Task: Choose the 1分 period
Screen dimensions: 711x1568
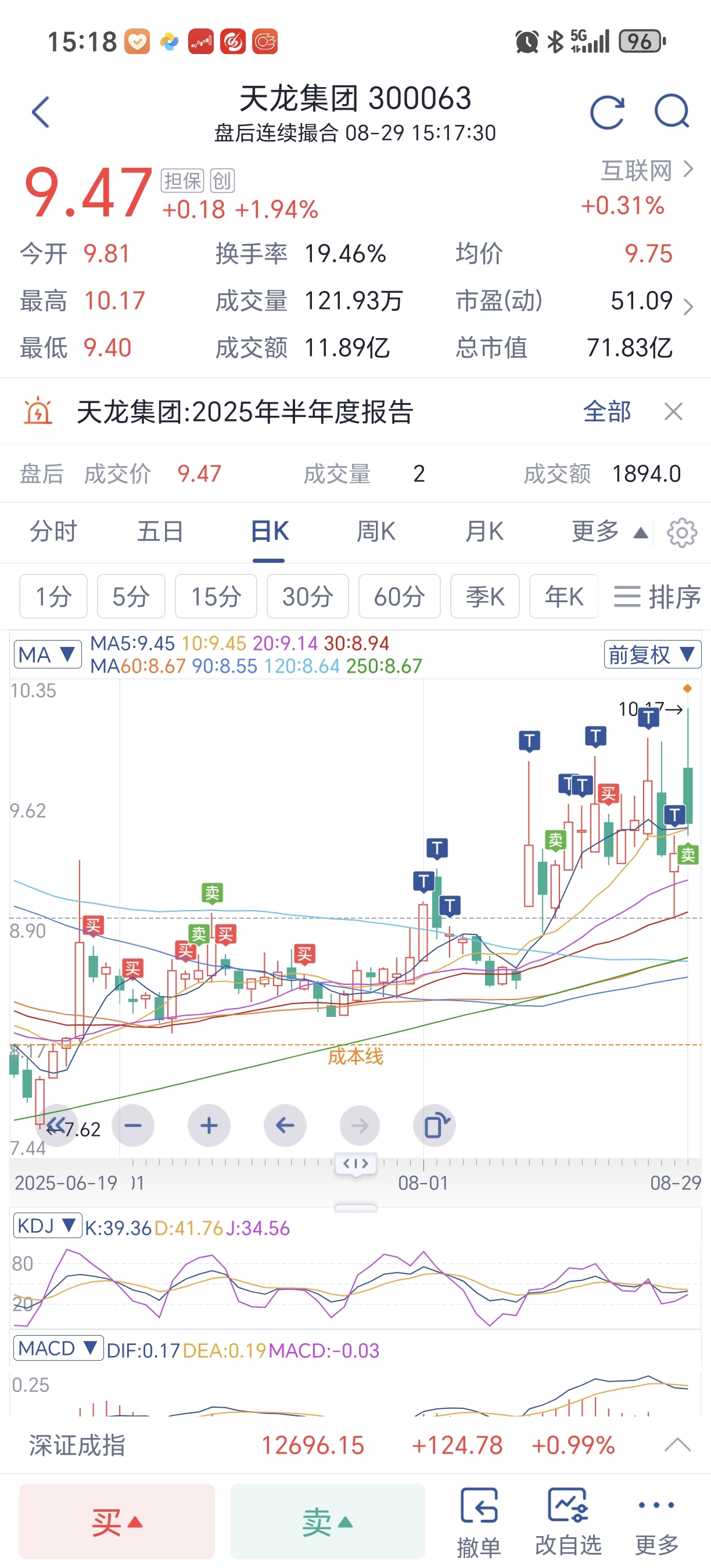Action: coord(53,596)
